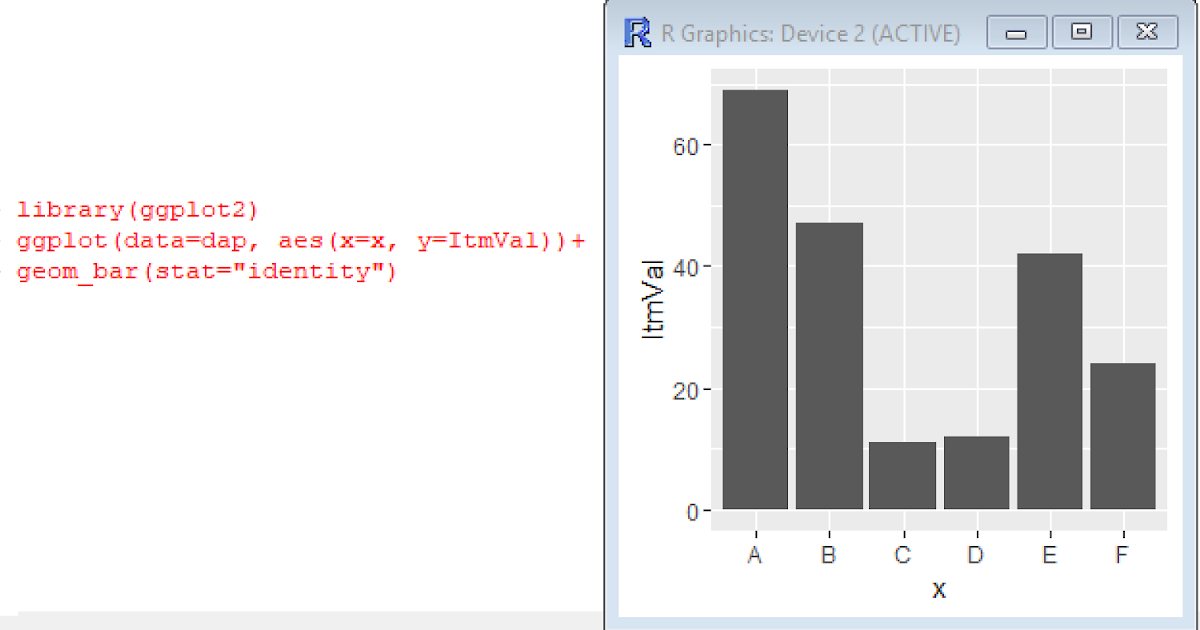
Task: Click the x axis title
Action: (938, 590)
